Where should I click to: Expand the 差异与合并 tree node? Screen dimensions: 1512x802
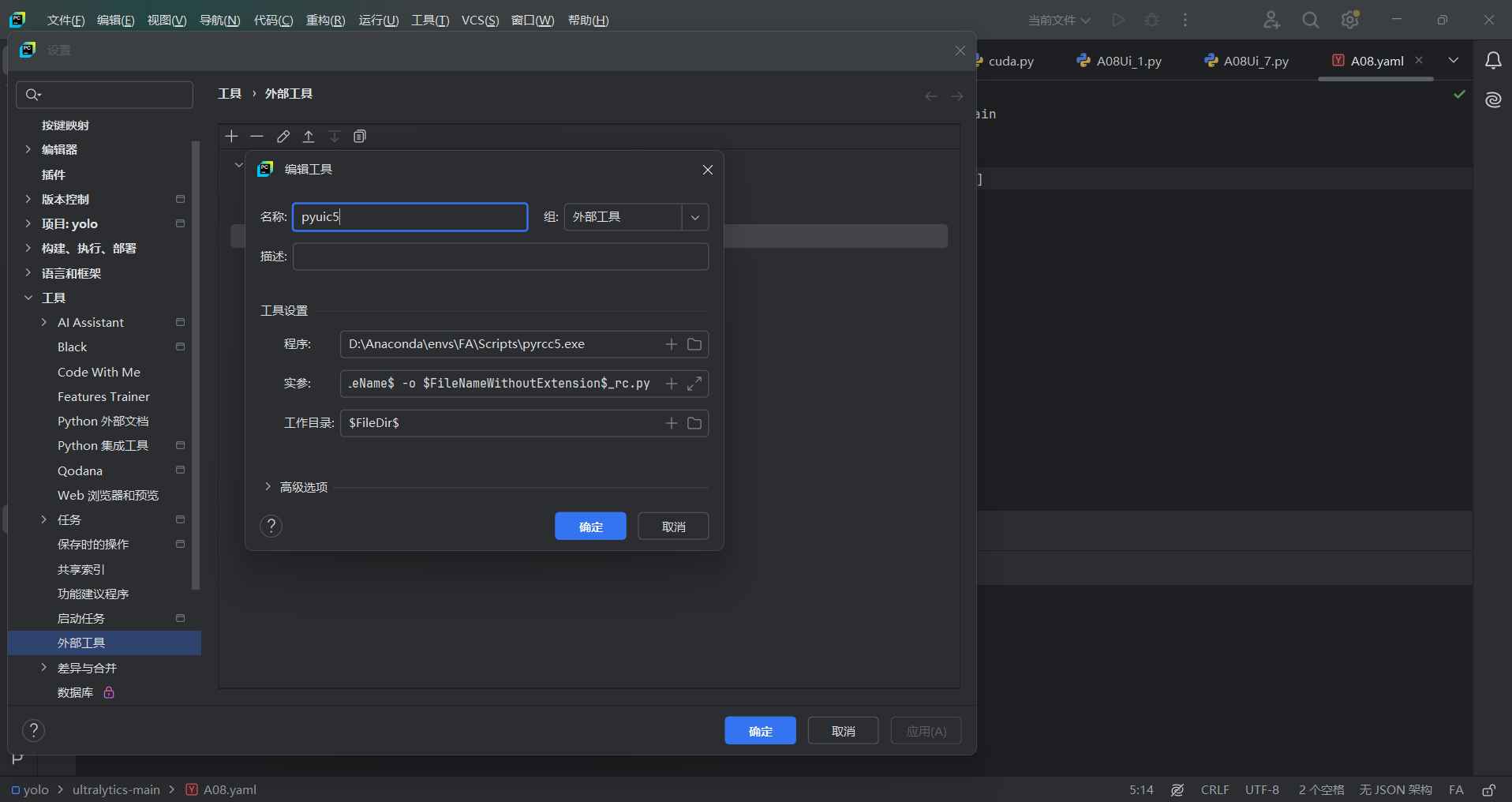(44, 668)
